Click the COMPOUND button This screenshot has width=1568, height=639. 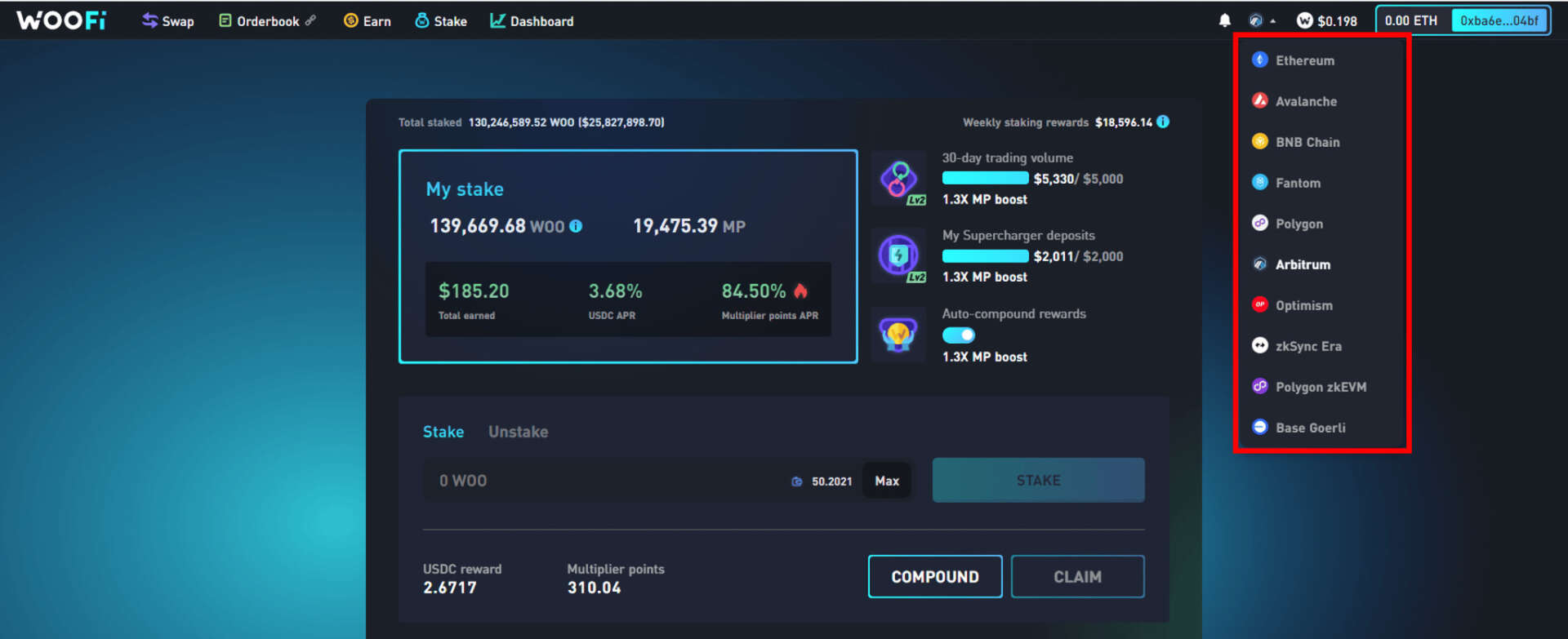[935, 577]
